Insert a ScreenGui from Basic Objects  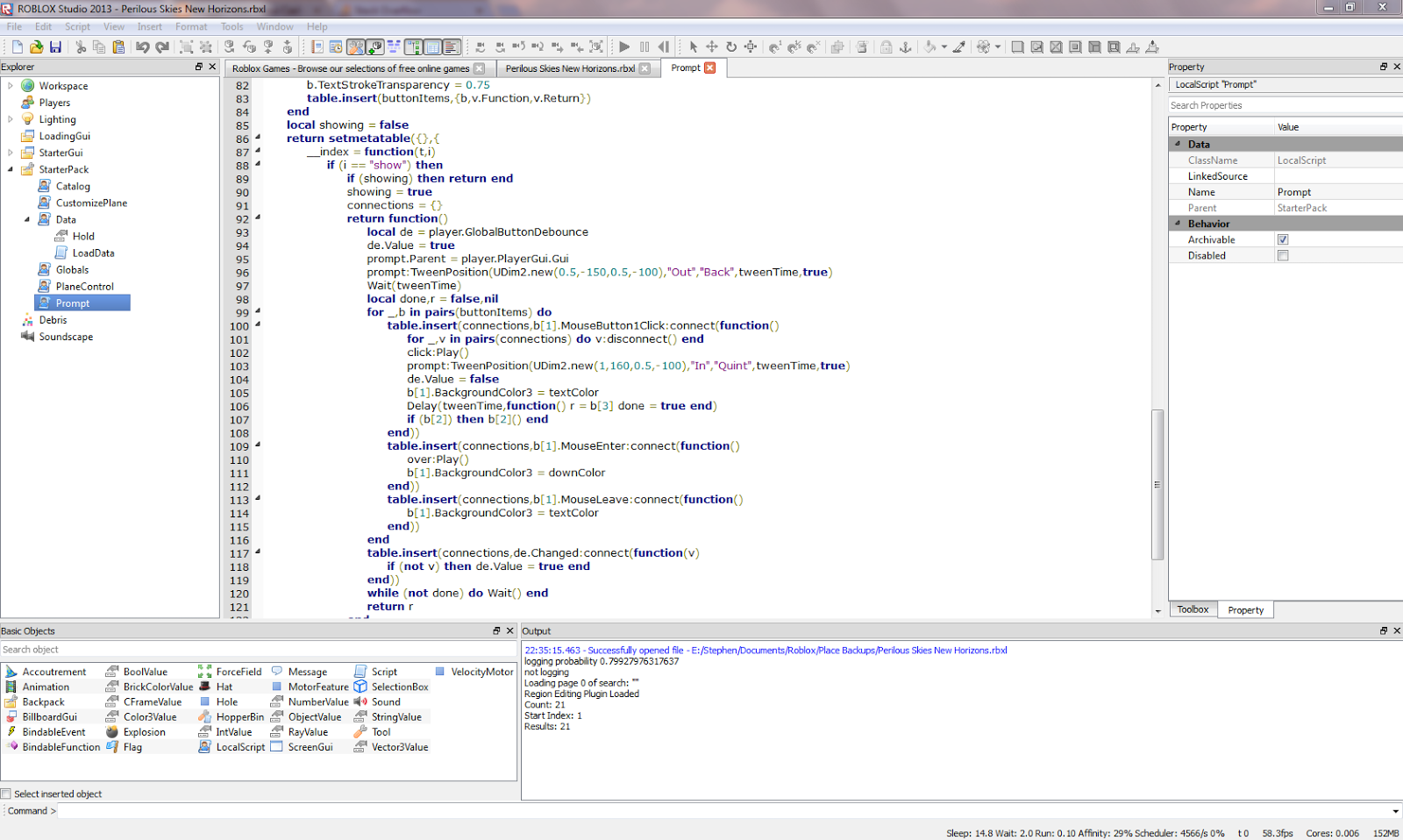pyautogui.click(x=302, y=747)
